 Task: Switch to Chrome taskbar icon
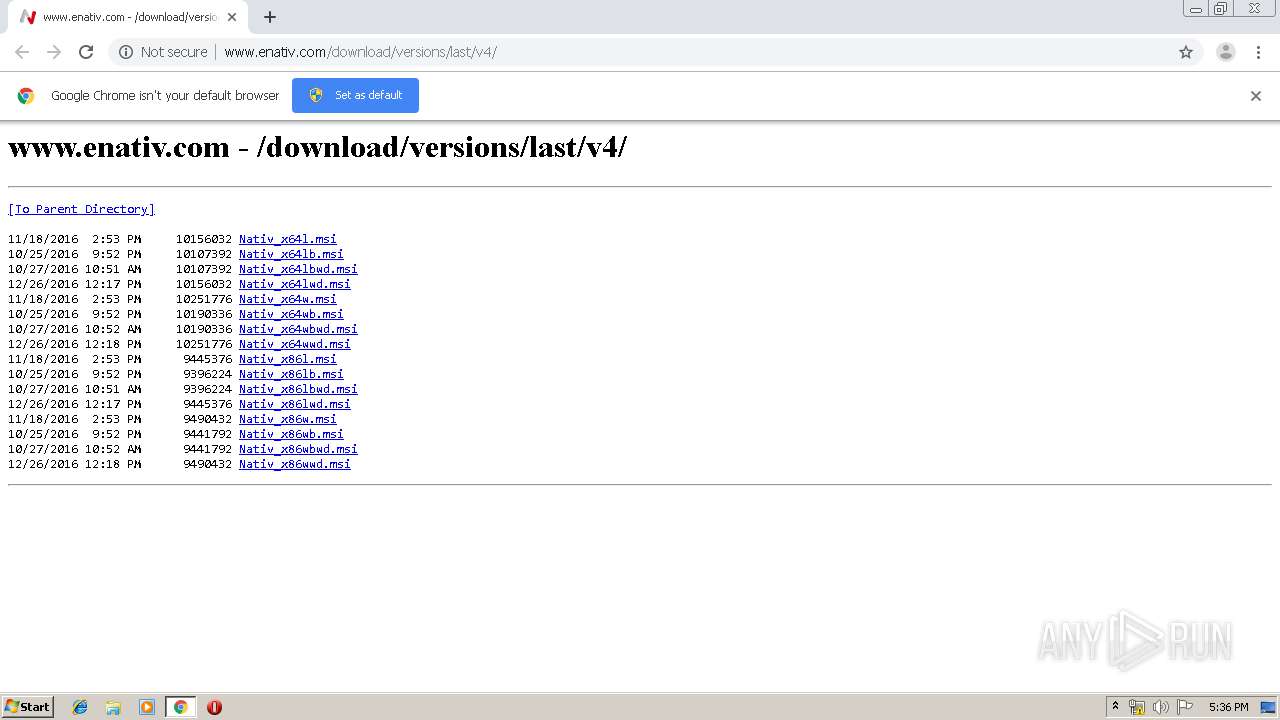(x=180, y=707)
